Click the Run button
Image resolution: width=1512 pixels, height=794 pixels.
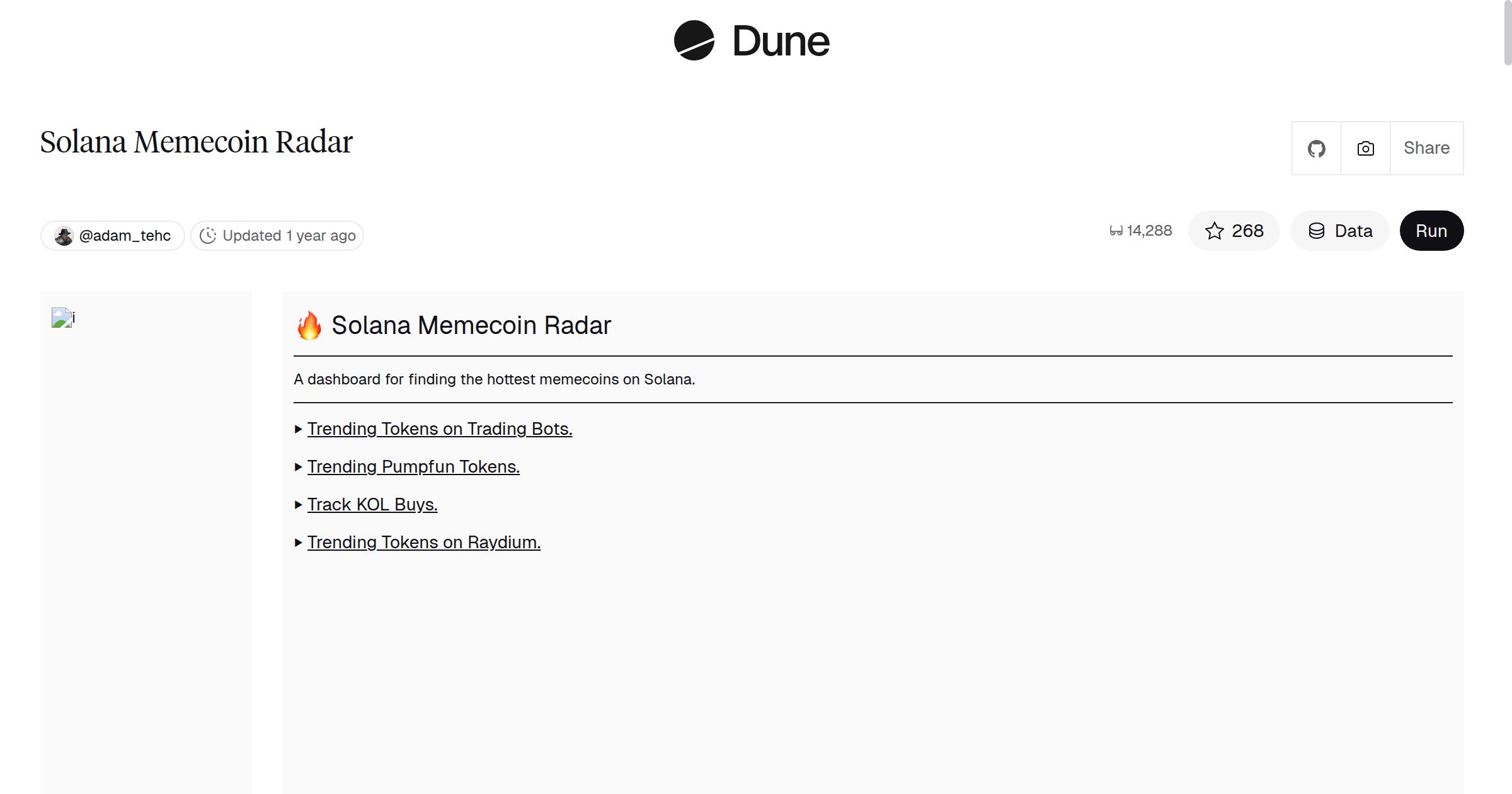[1431, 231]
